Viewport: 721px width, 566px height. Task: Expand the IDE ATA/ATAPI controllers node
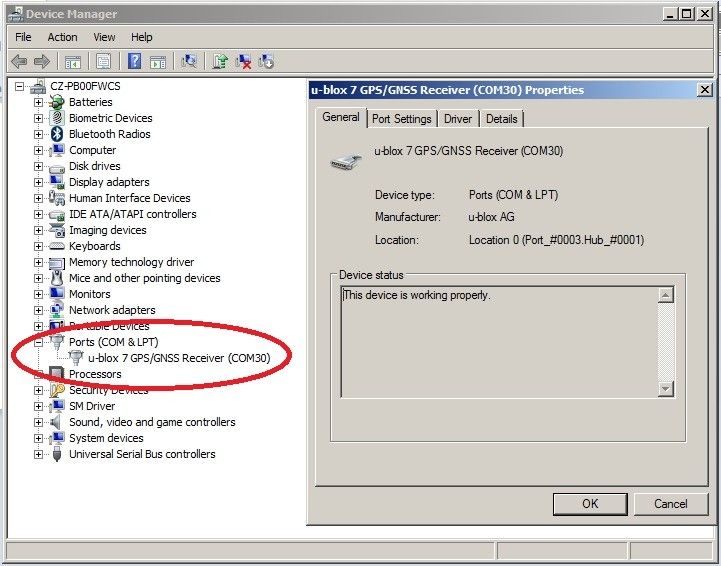39,214
